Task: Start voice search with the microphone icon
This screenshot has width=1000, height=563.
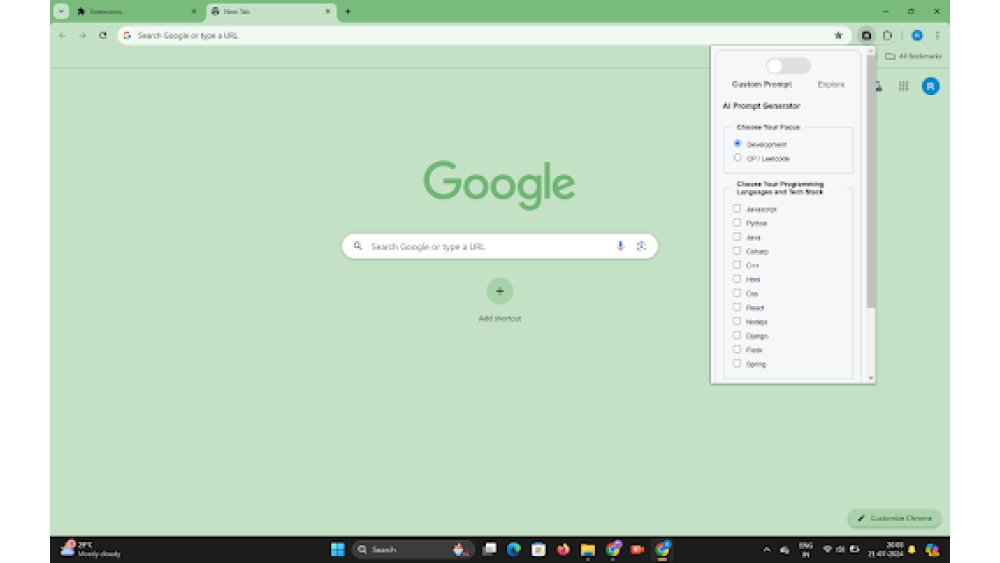Action: 620,246
